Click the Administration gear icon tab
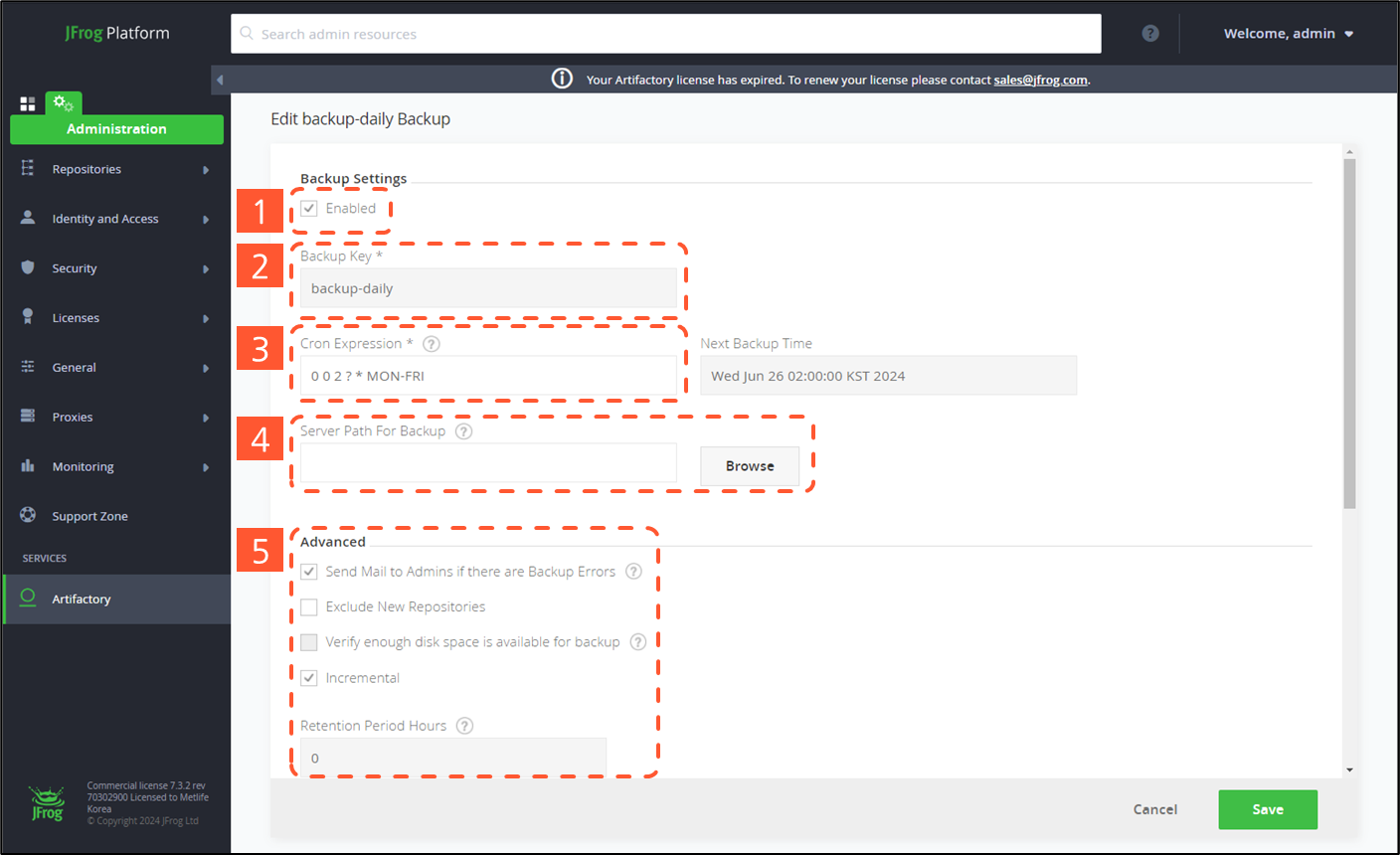1400x855 pixels. coord(63,103)
